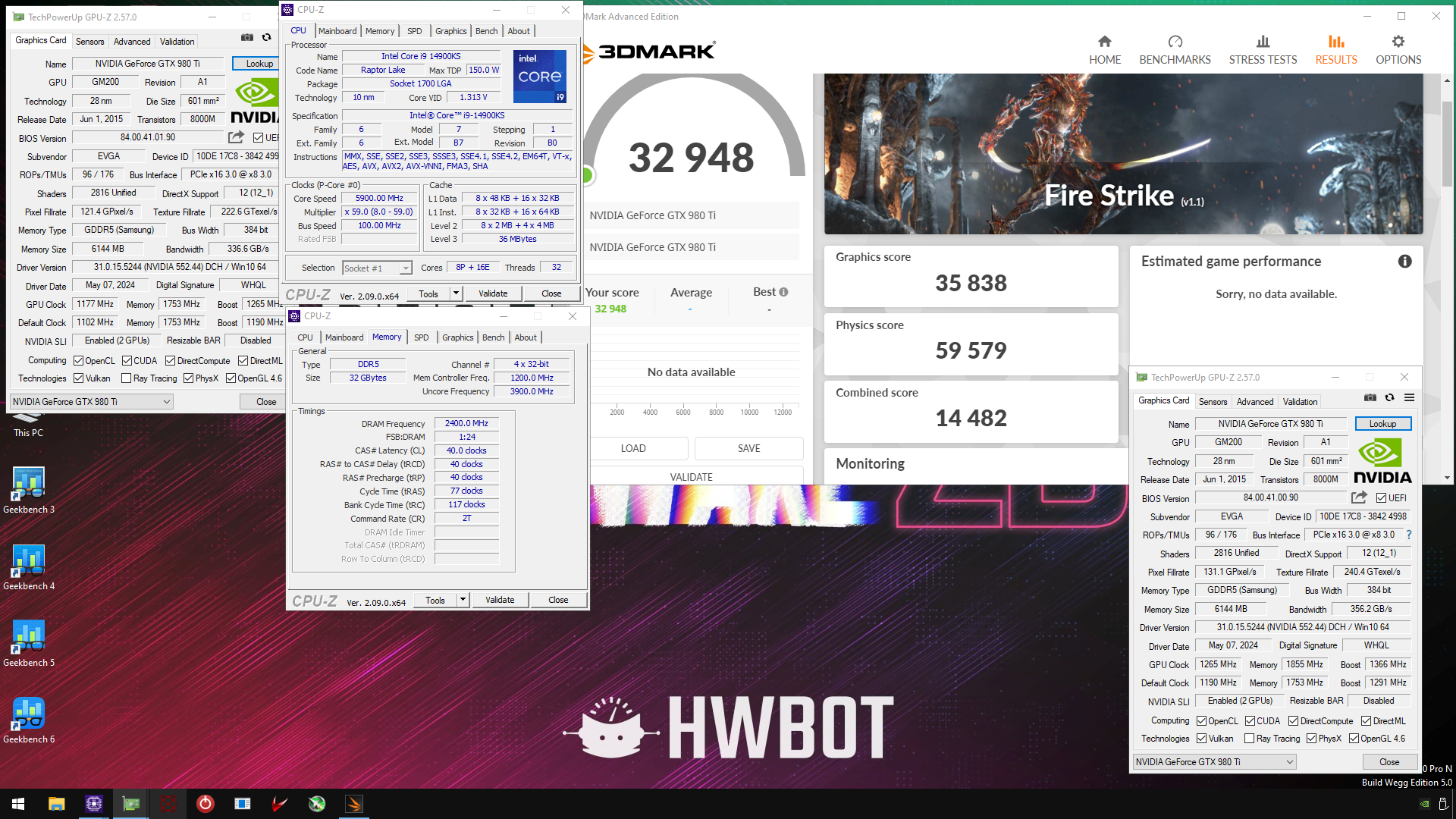Click the 3DMark vertical scrollbar
The height and width of the screenshot is (819, 1456).
(1448, 144)
